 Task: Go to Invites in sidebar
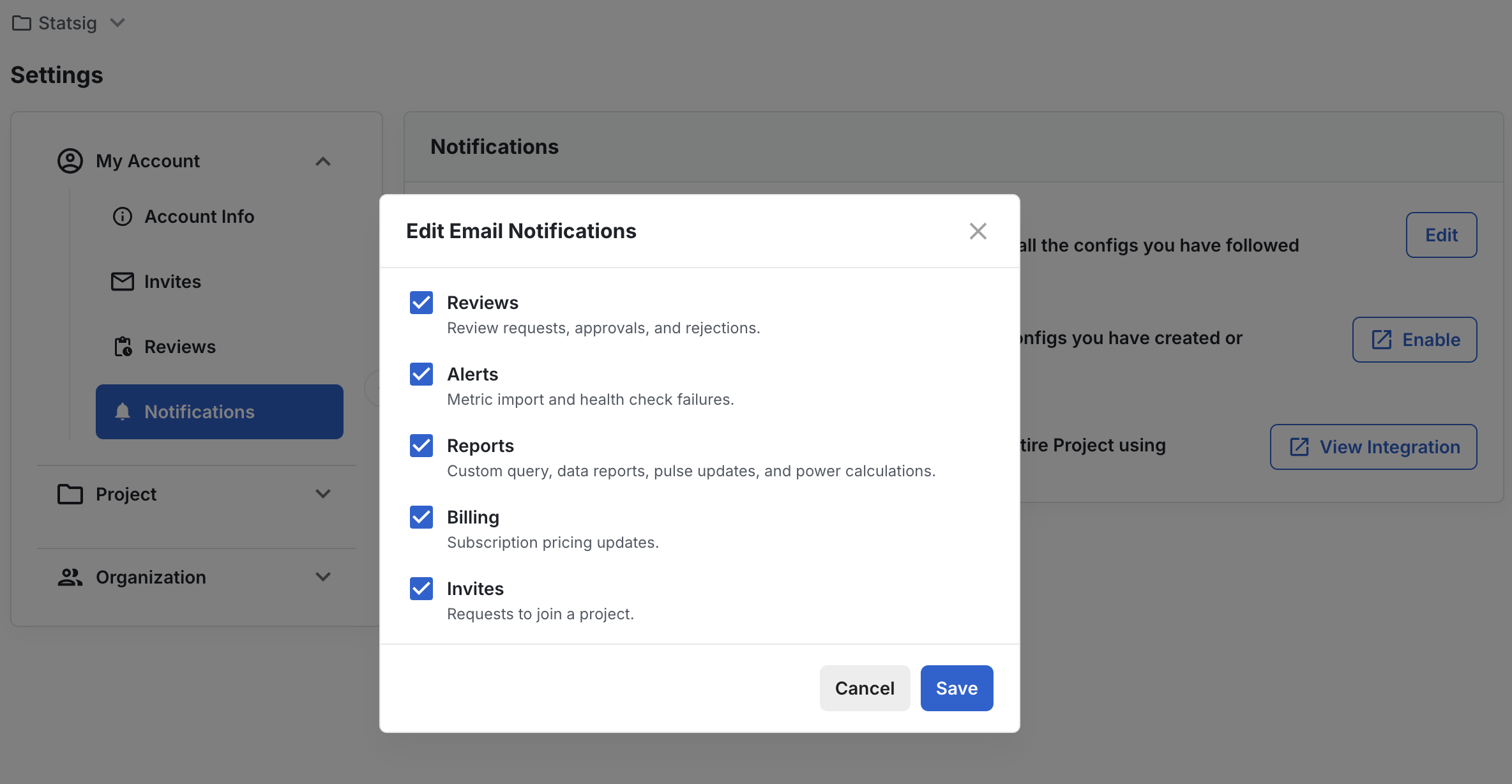pyautogui.click(x=172, y=282)
